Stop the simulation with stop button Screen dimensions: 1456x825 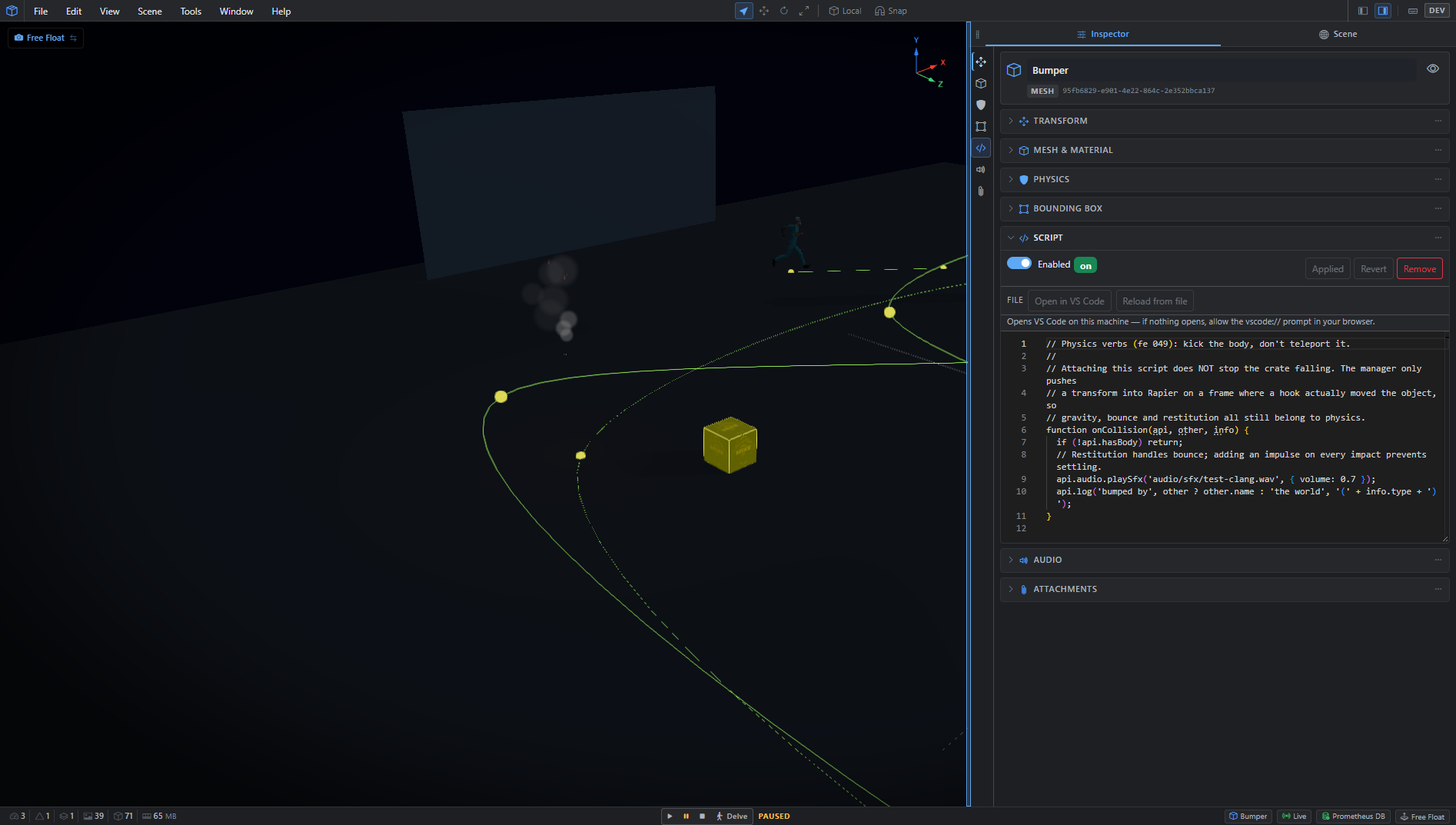click(702, 817)
